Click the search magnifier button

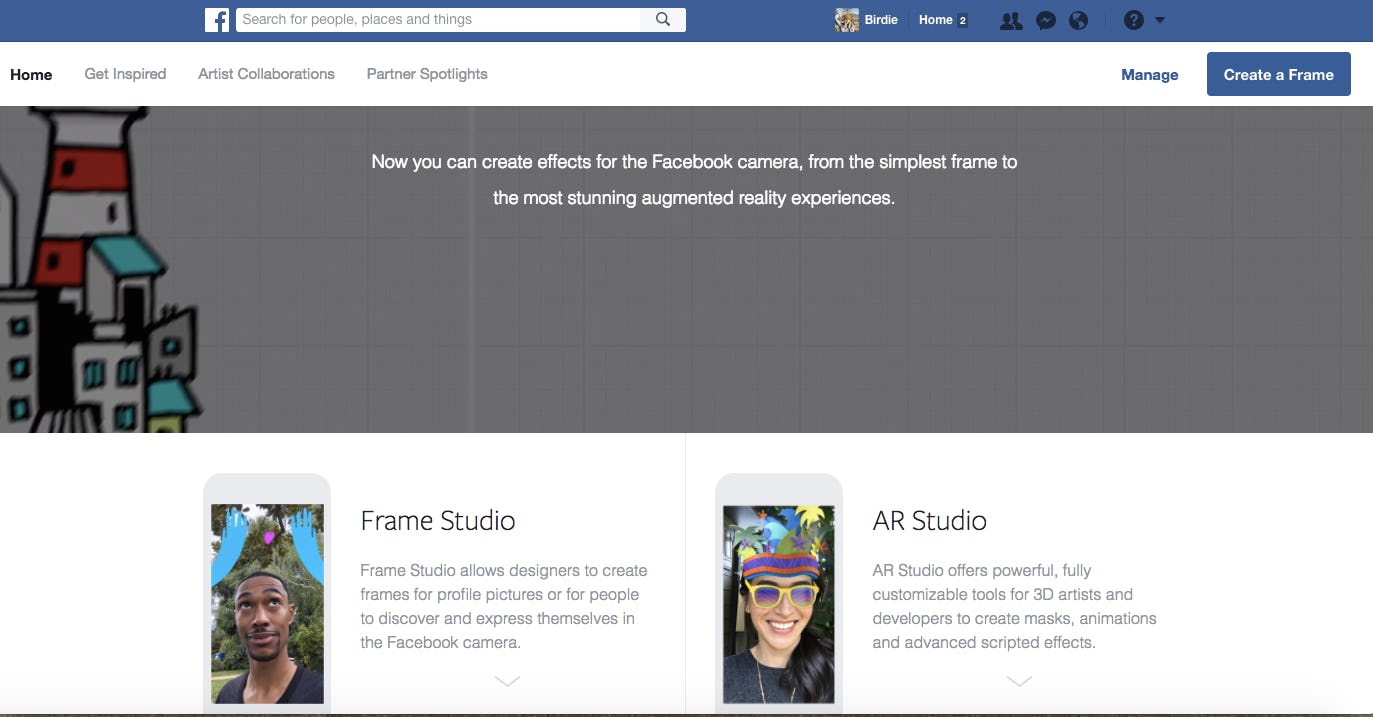pos(663,20)
